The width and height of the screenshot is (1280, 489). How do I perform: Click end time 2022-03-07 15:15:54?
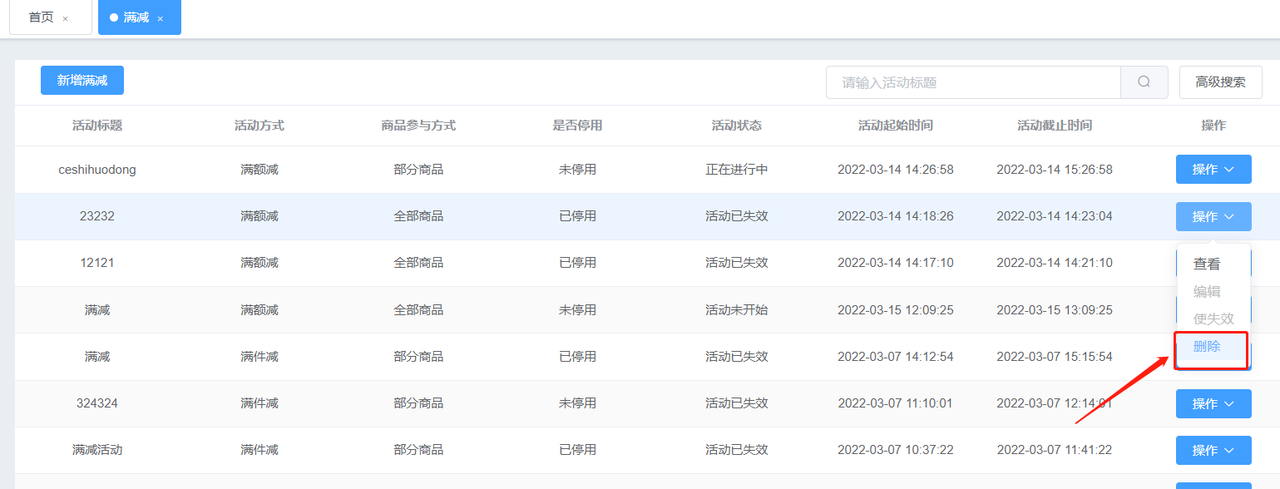pos(1054,357)
